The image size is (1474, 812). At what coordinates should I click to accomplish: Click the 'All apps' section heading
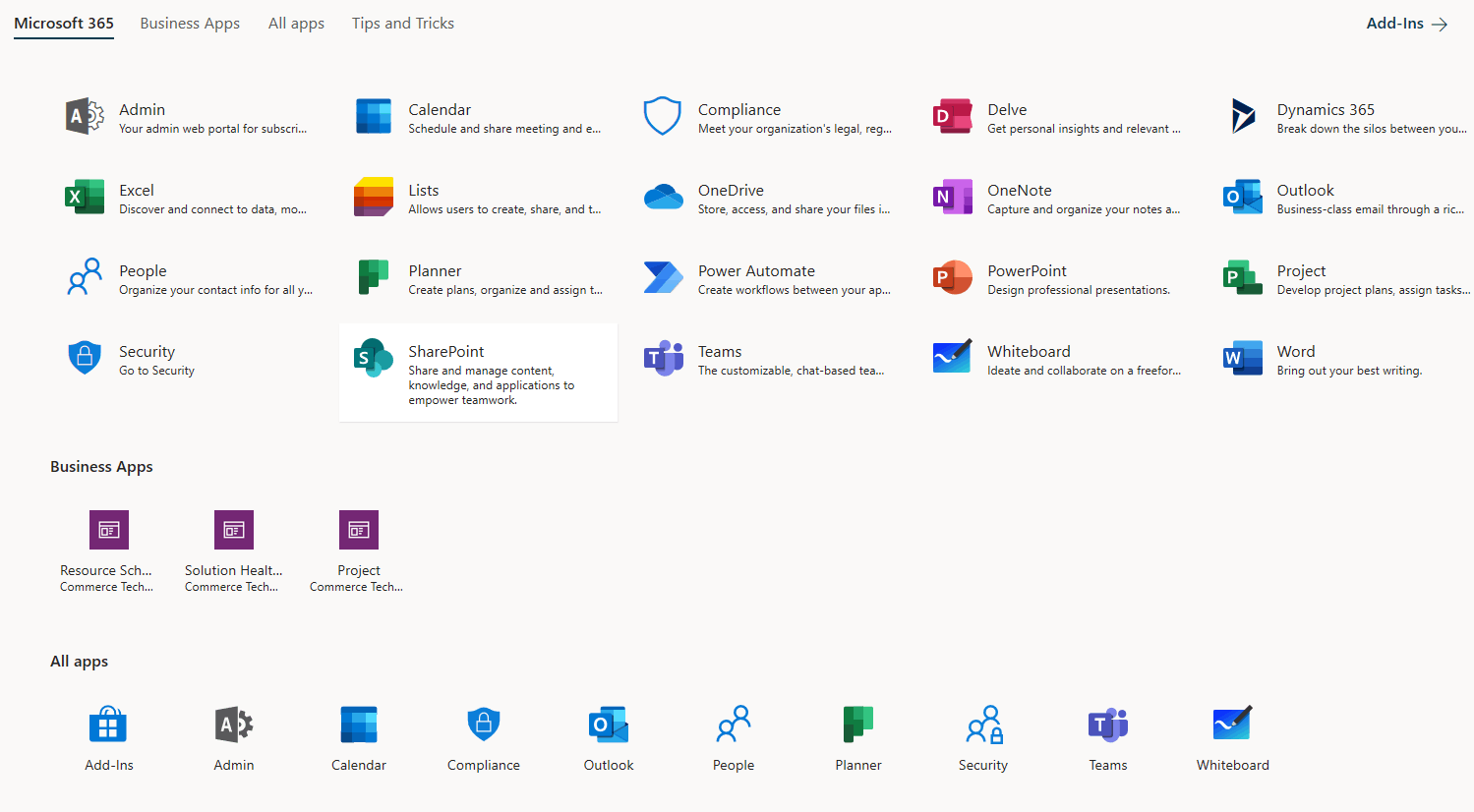pyautogui.click(x=79, y=662)
